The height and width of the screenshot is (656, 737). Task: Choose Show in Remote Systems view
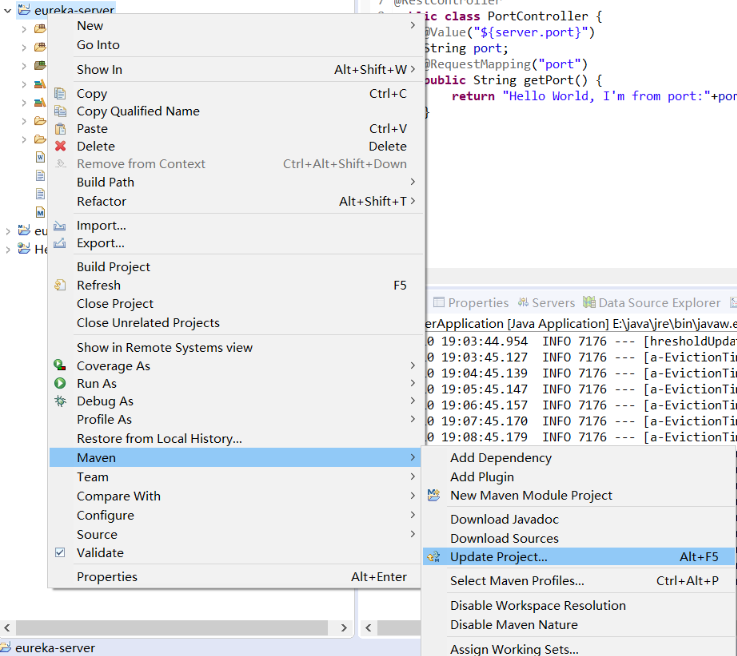pyautogui.click(x=235, y=348)
